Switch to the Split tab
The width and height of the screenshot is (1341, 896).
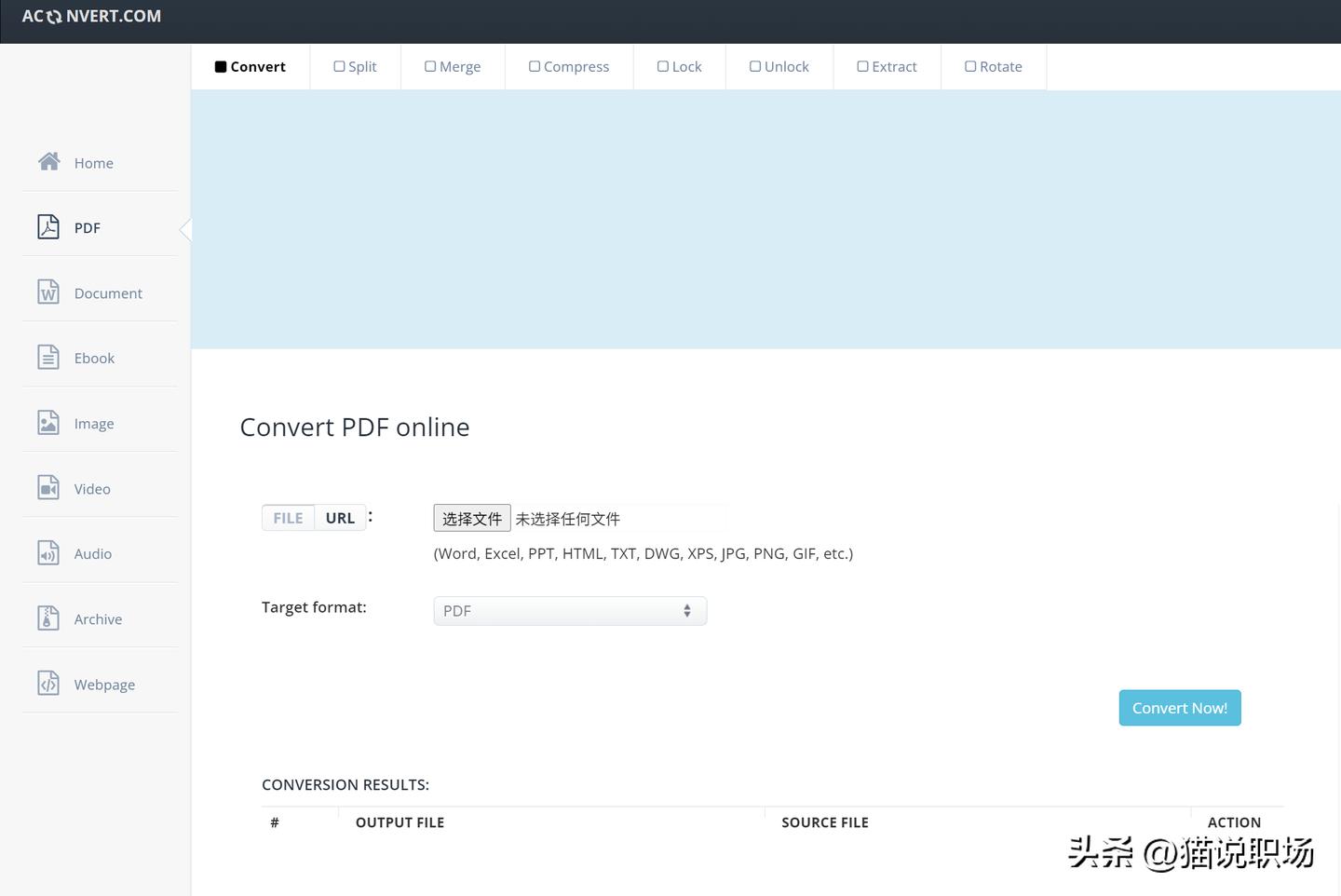click(355, 67)
